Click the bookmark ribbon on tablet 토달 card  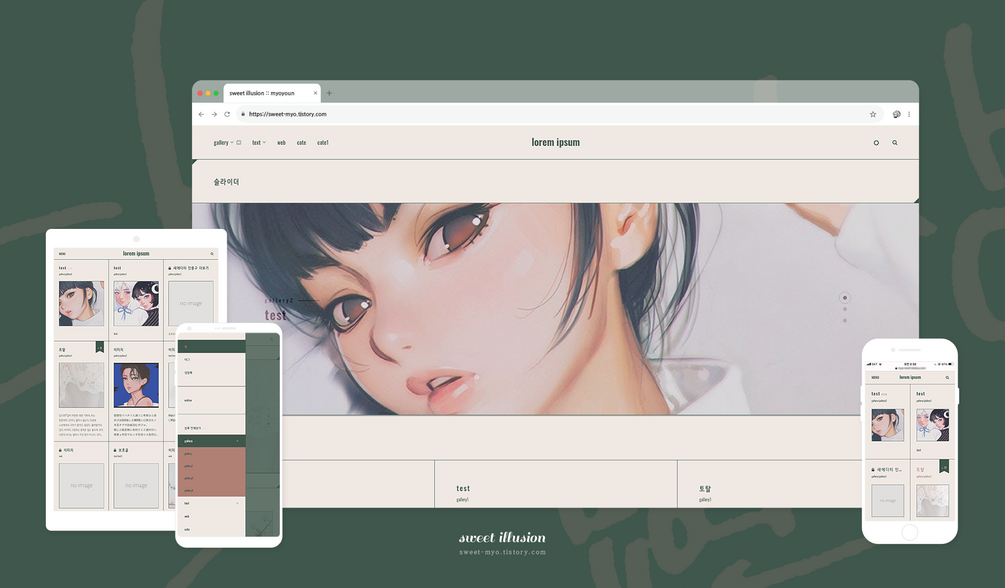coord(99,347)
